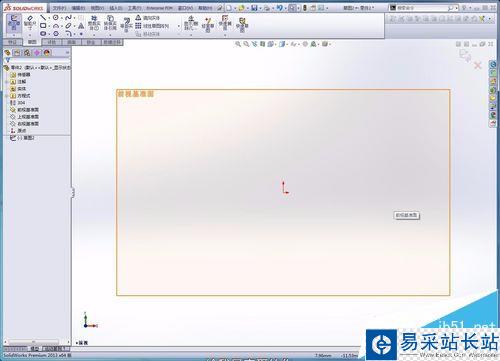Click the Offset Entities tool
This screenshot has height=361, width=500.
pyautogui.click(x=126, y=25)
